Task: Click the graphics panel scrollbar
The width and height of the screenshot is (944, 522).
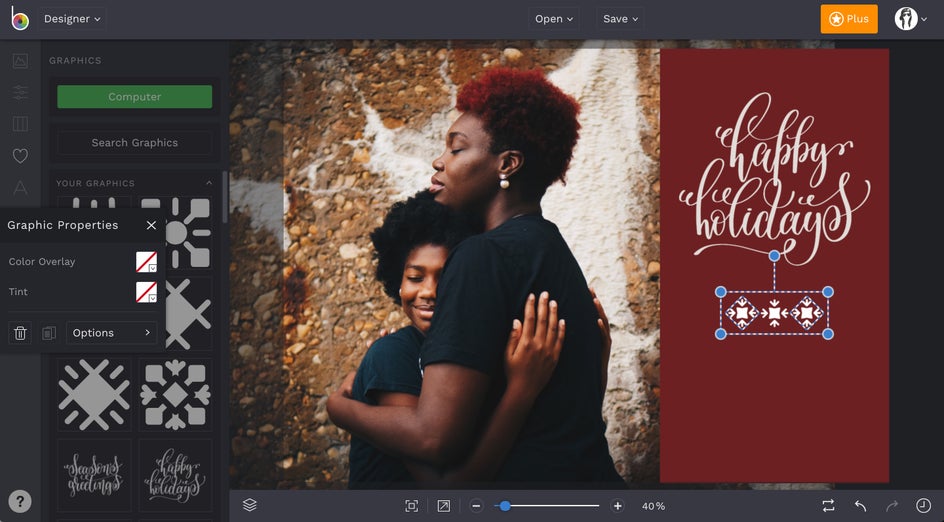Action: tap(225, 197)
